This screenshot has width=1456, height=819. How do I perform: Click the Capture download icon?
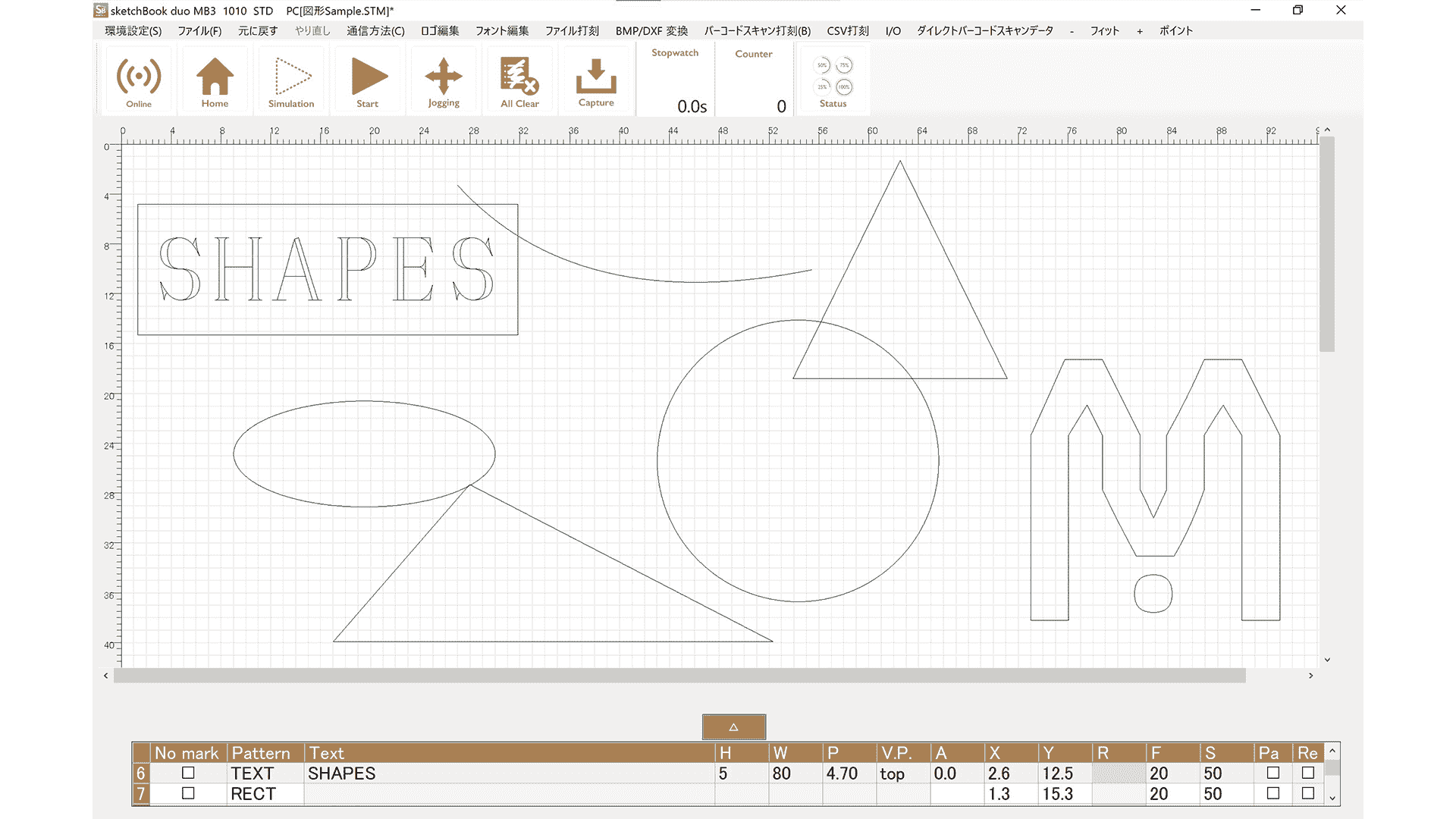(x=596, y=76)
